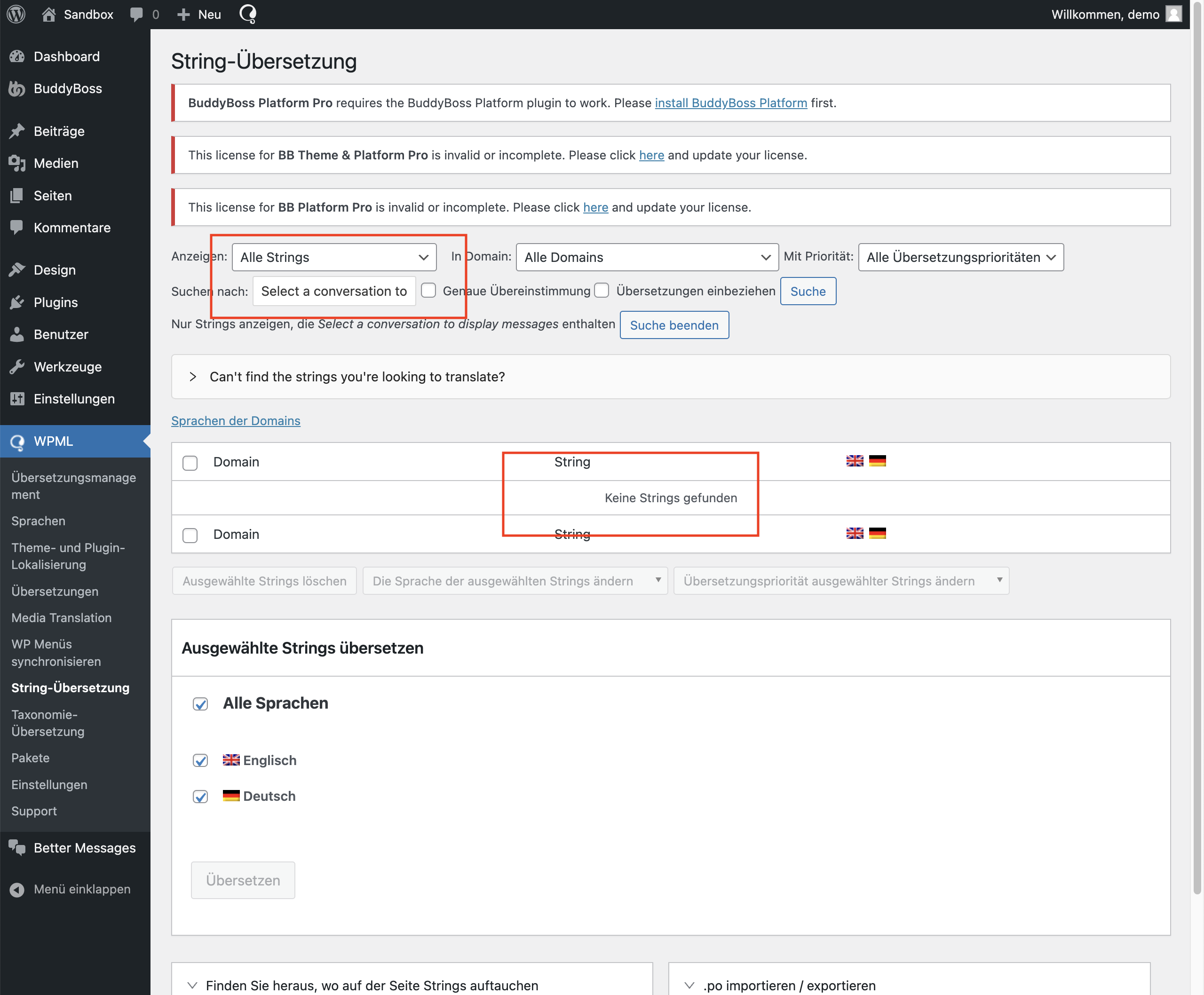This screenshot has width=1204, height=995.
Task: Open comments bubble icon in admin bar
Action: [136, 15]
